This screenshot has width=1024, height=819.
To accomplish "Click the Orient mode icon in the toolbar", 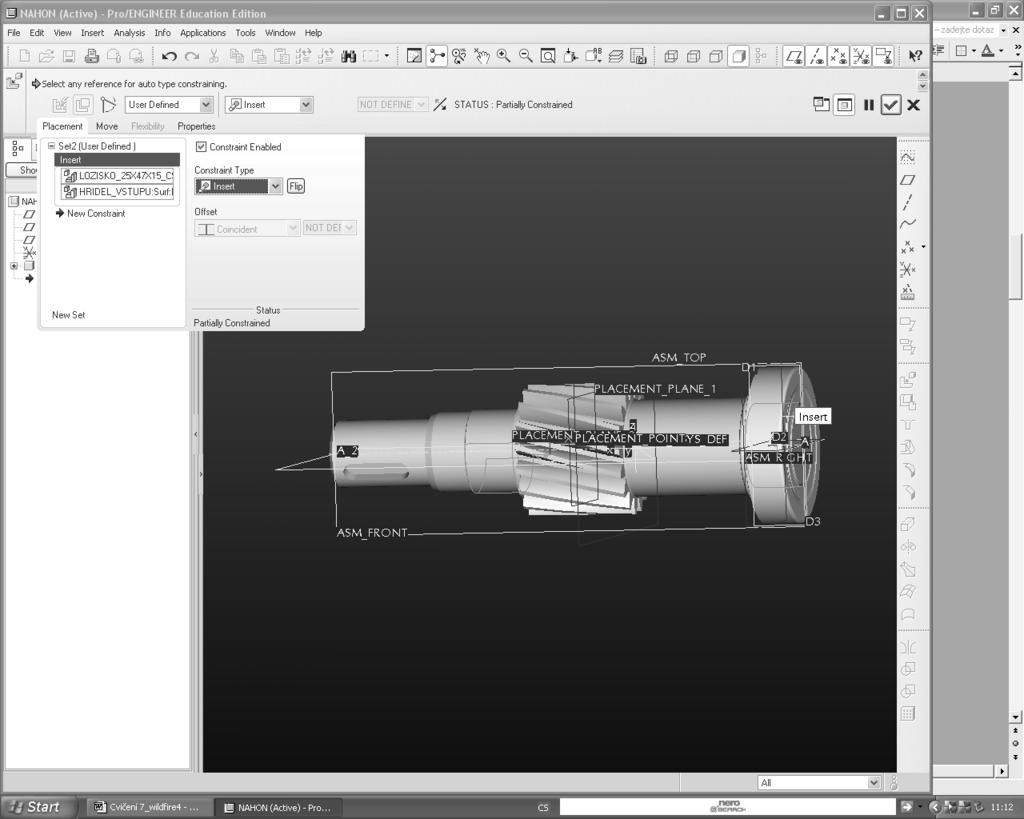I will pos(459,56).
